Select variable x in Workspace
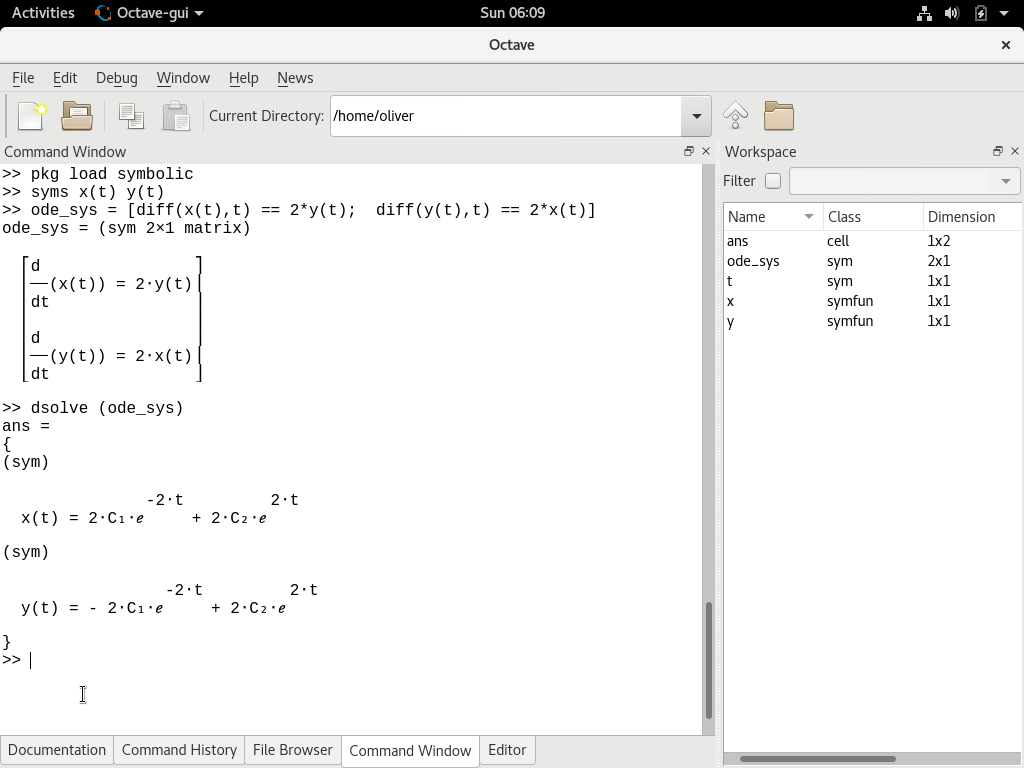Image resolution: width=1024 pixels, height=768 pixels. (x=730, y=302)
